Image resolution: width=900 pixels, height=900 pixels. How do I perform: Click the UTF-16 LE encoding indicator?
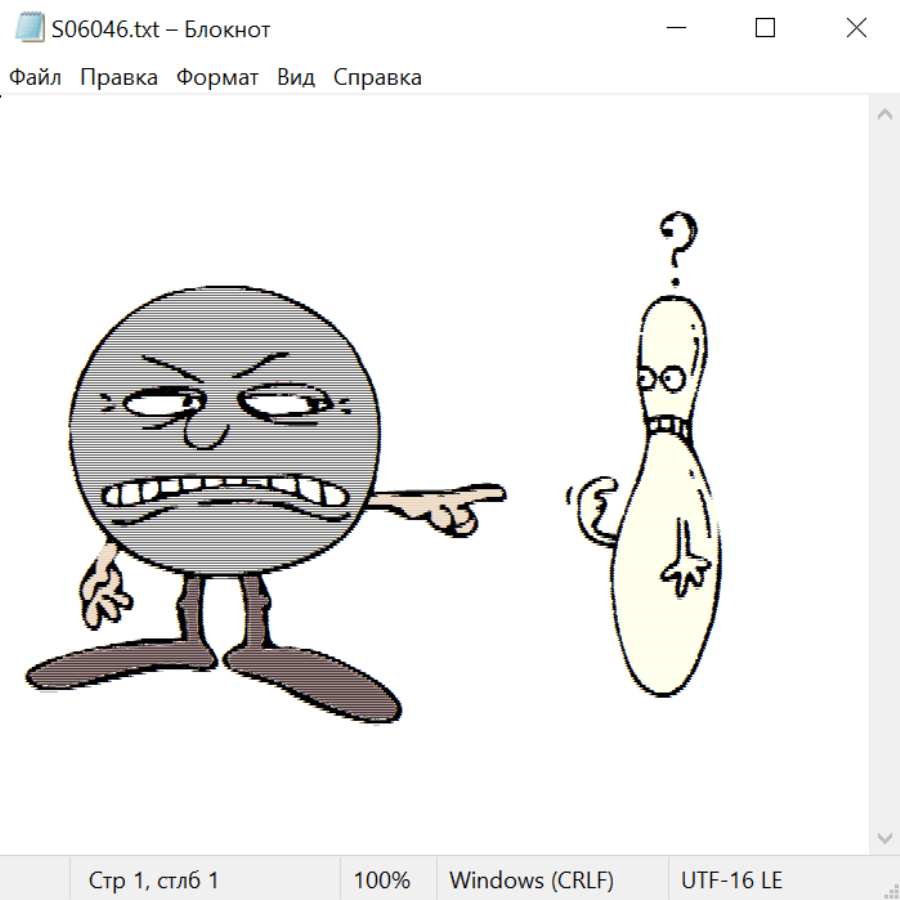pos(731,880)
